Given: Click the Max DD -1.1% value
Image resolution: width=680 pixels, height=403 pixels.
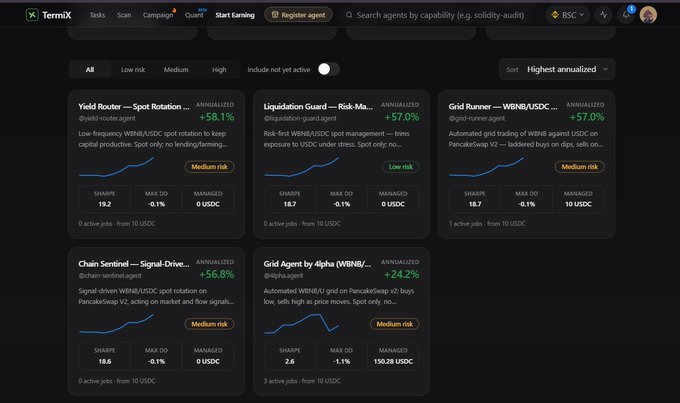Looking at the screenshot, I should (x=342, y=361).
